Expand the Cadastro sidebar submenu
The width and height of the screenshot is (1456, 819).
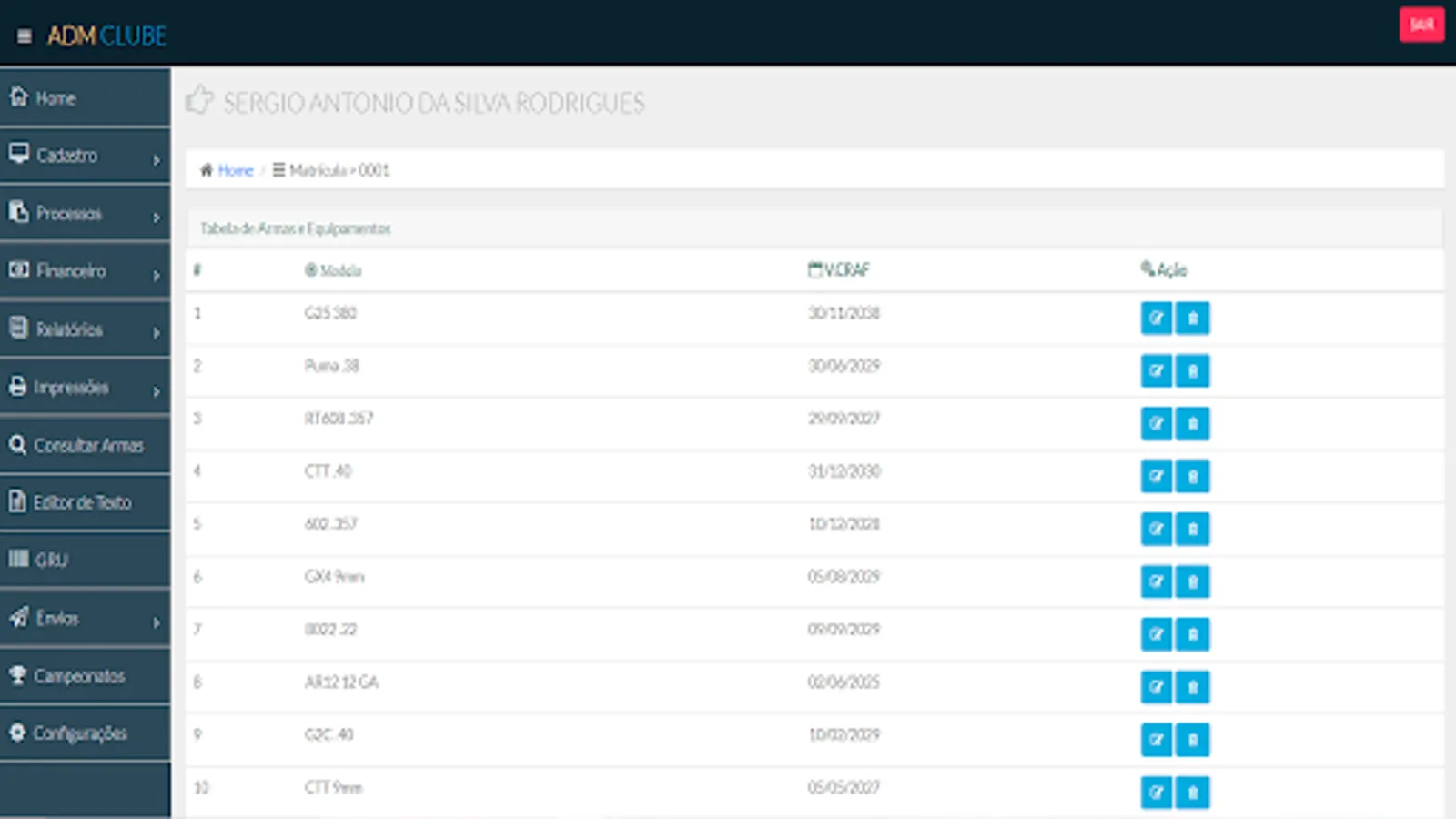point(85,156)
